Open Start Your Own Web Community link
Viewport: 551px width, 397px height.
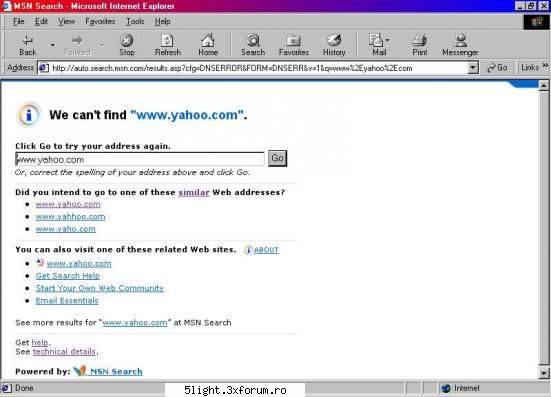(x=99, y=288)
